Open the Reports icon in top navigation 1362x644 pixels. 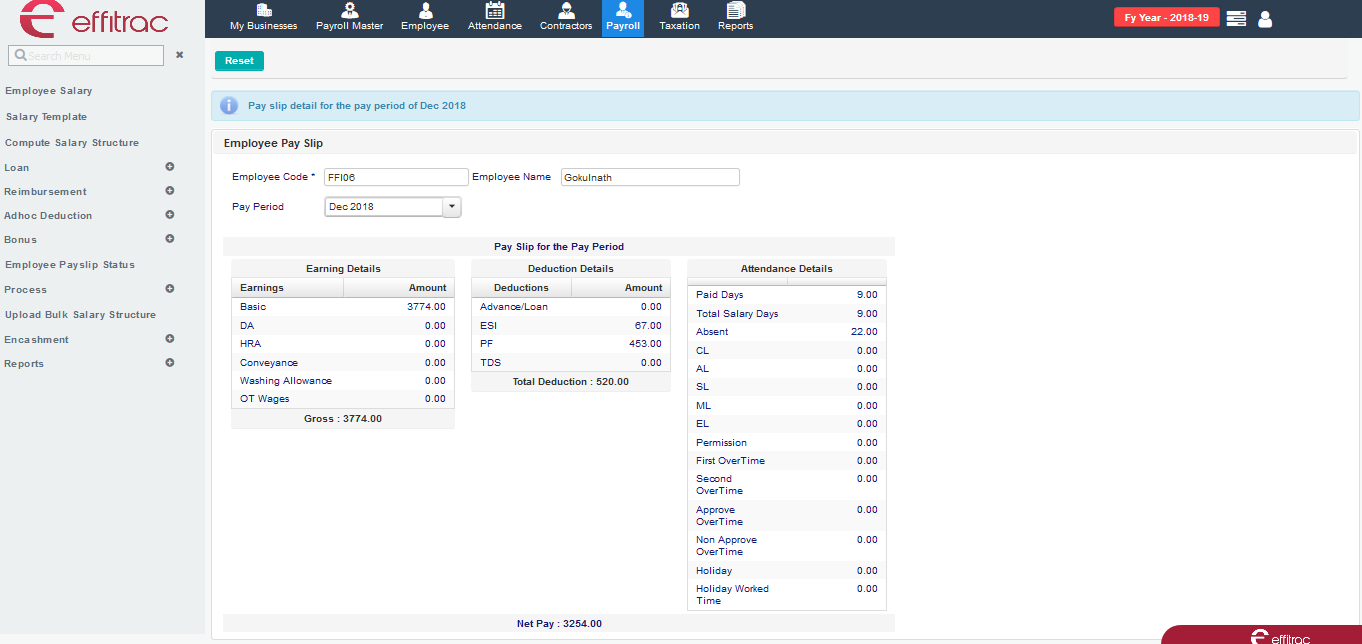735,11
